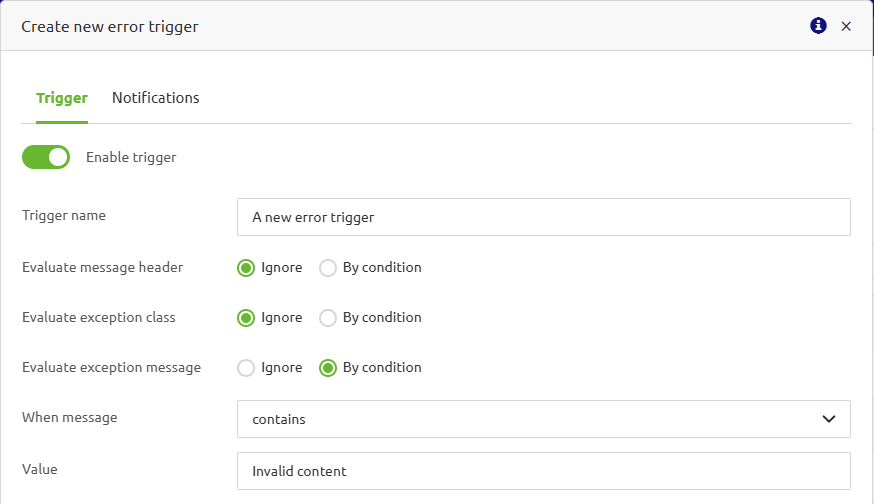Click the Evaluate exception message label
This screenshot has height=504, width=874.
pos(111,367)
